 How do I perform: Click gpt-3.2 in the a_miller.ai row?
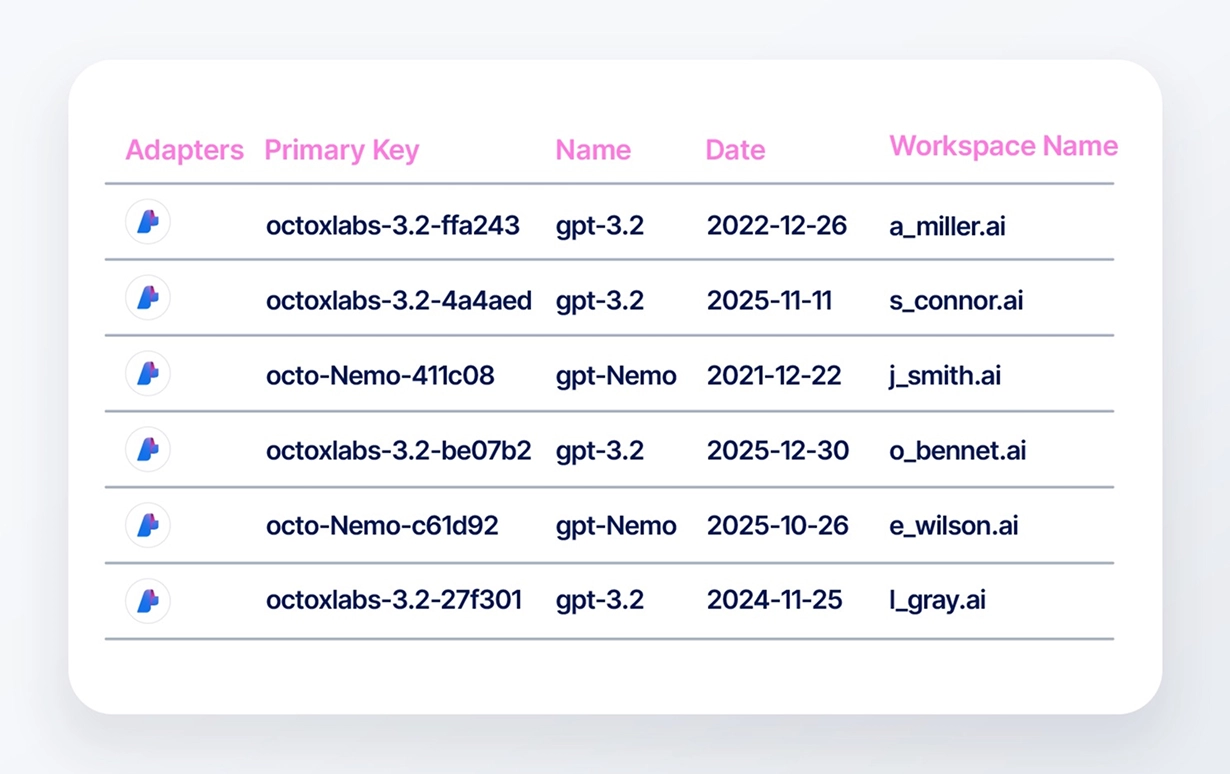click(600, 227)
